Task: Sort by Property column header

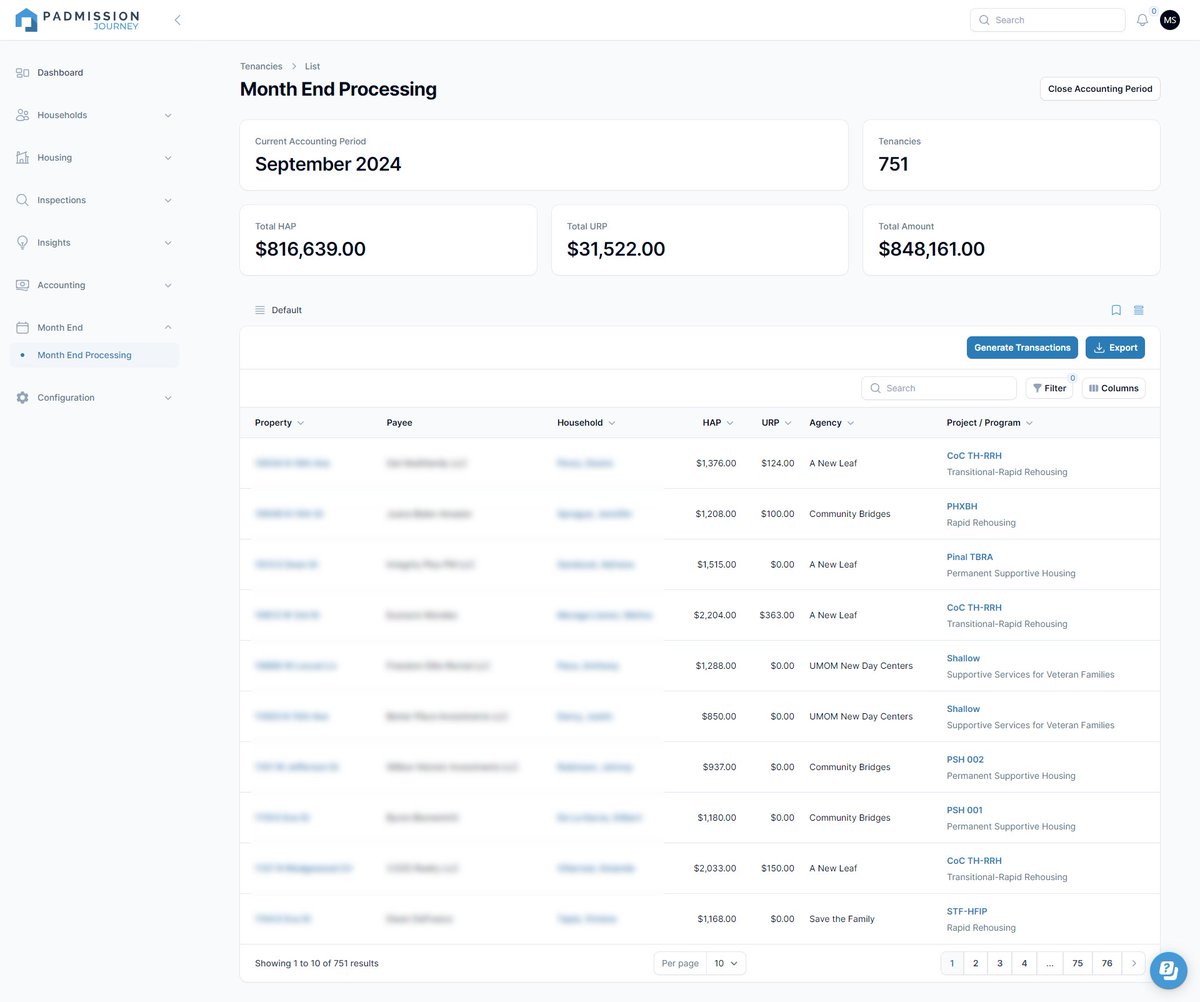Action: click(279, 423)
